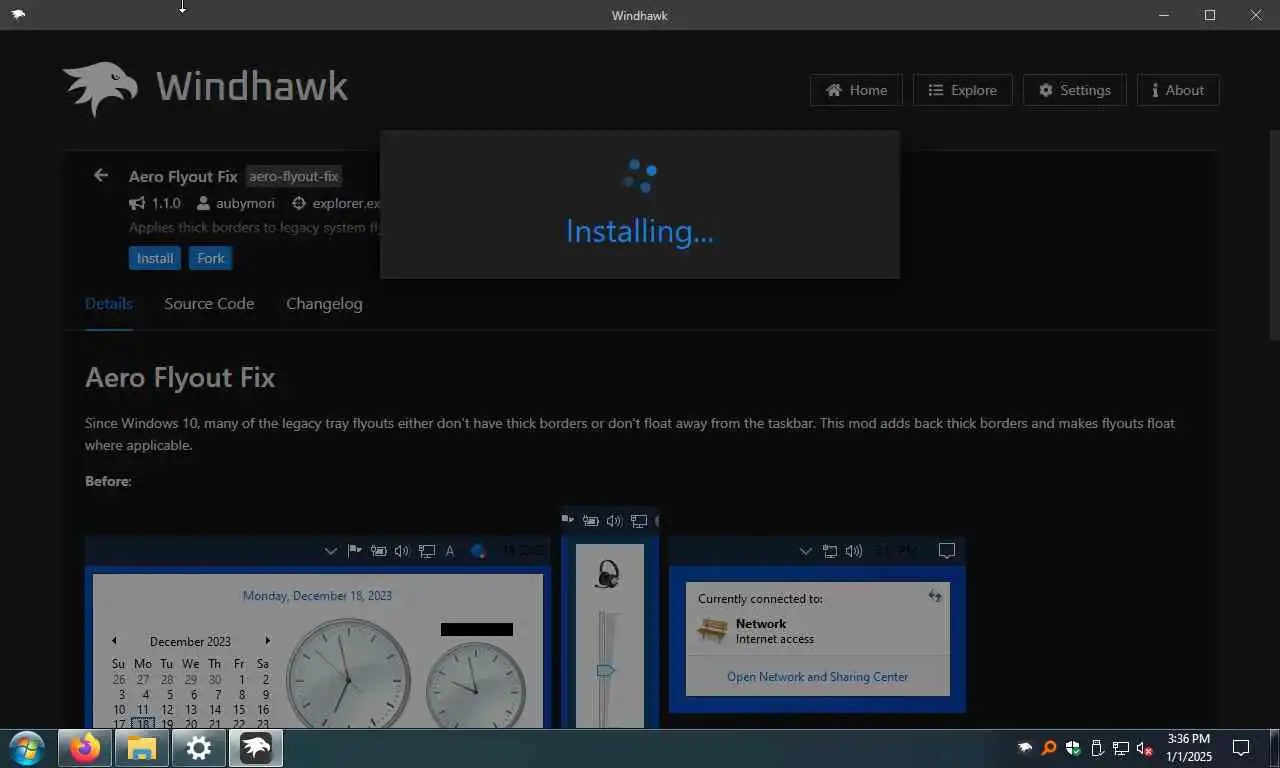Open Windhawk Settings
This screenshot has width=1280, height=768.
(x=1074, y=90)
